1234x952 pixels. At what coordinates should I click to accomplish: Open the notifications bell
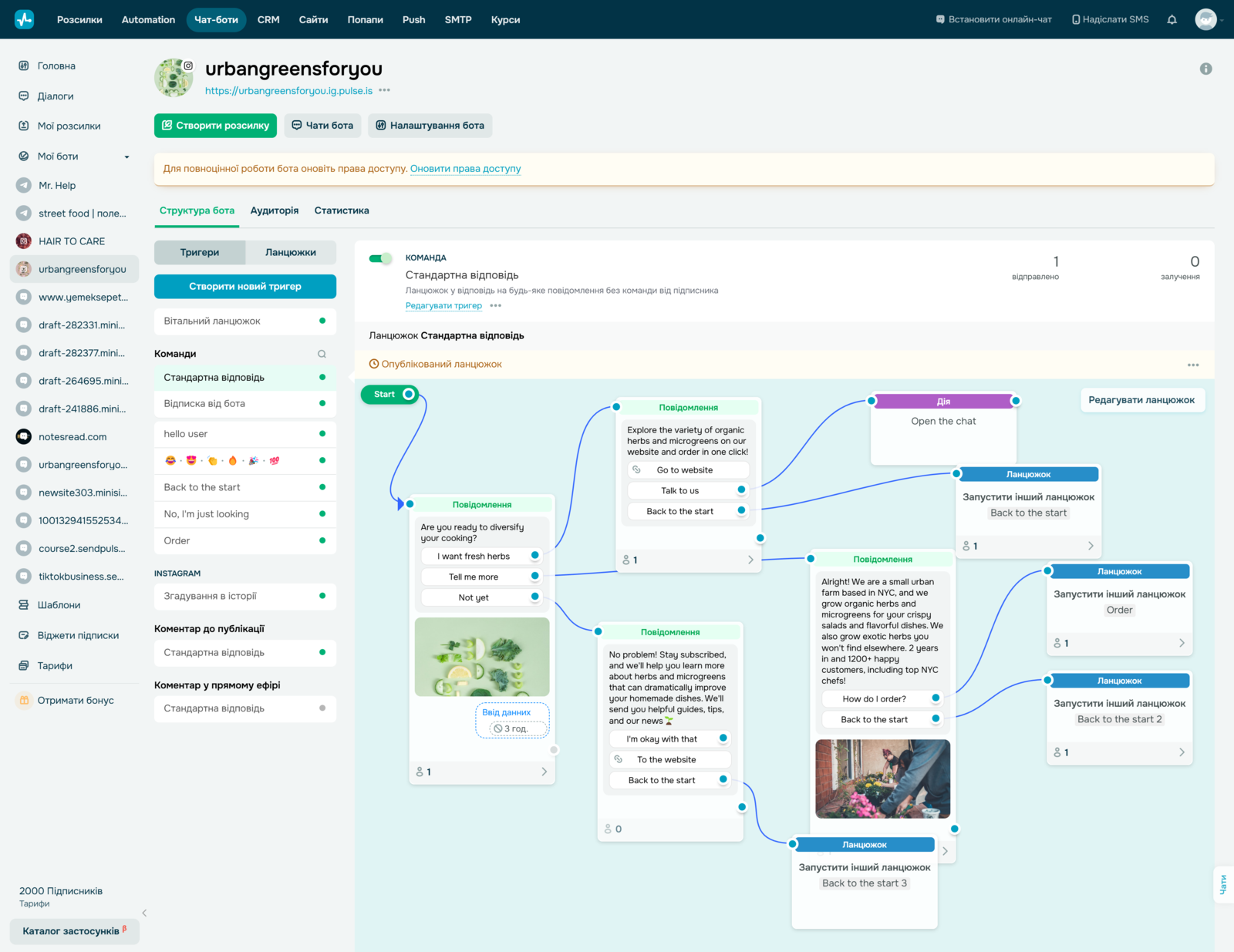pos(1172,19)
